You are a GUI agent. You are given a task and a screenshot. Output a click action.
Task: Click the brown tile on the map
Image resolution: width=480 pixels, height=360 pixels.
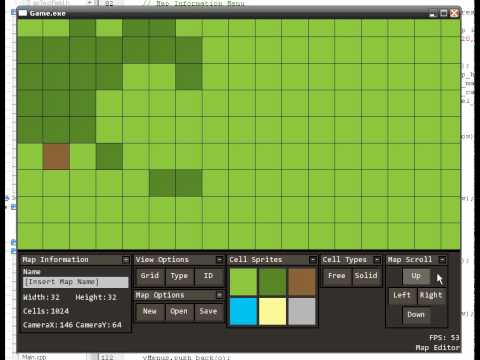point(56,157)
